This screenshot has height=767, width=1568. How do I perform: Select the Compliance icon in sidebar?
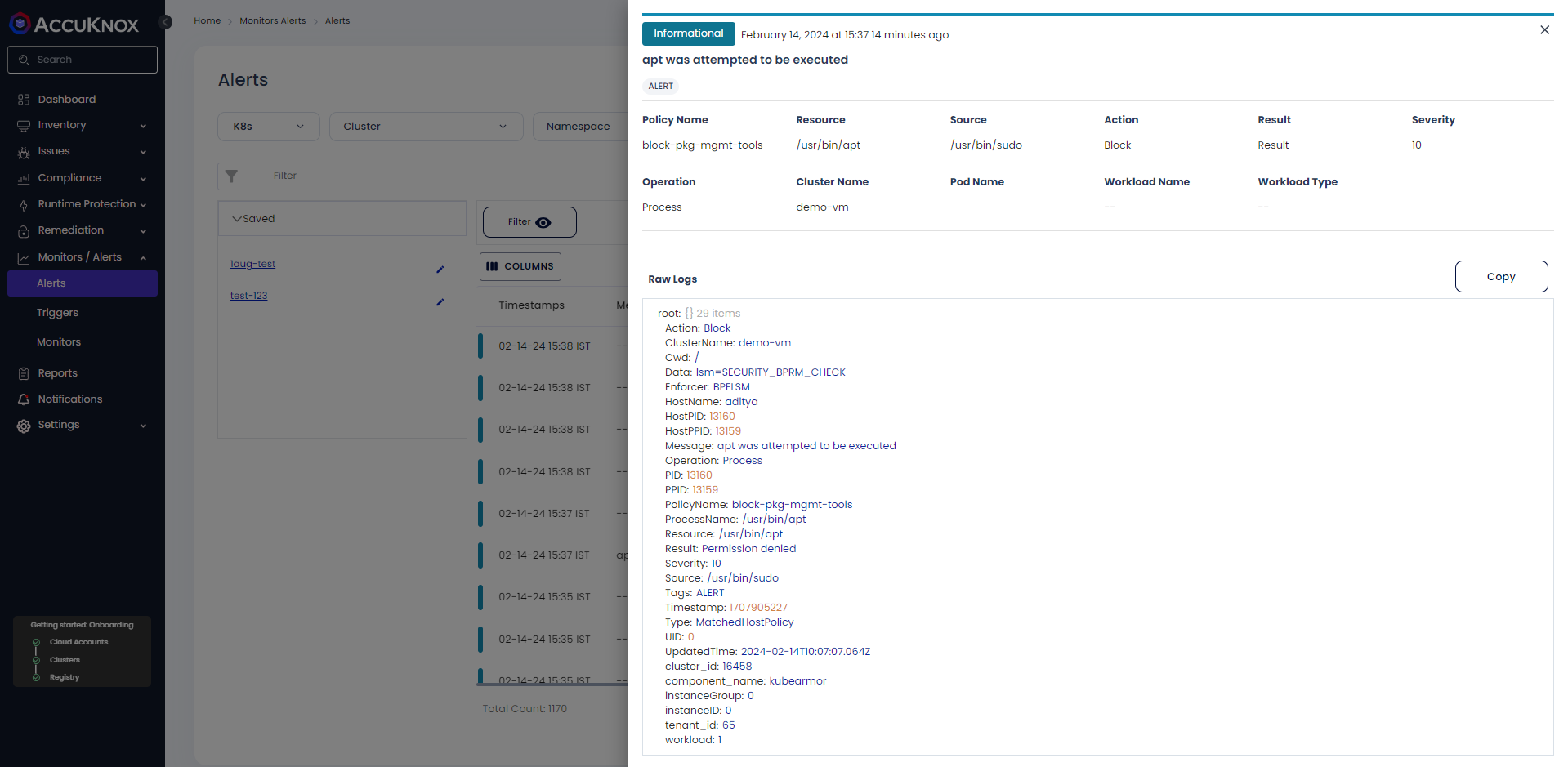(24, 177)
